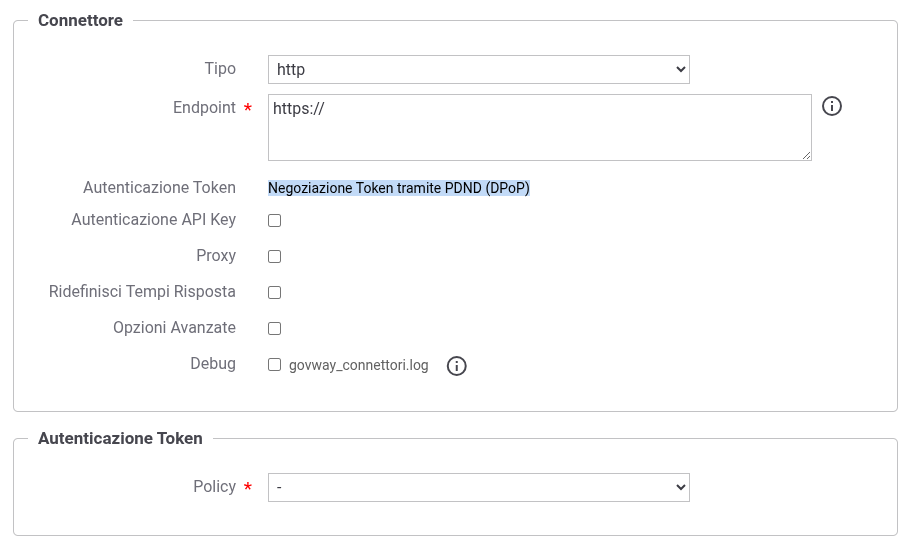Click the Endpoint field label

(204, 107)
